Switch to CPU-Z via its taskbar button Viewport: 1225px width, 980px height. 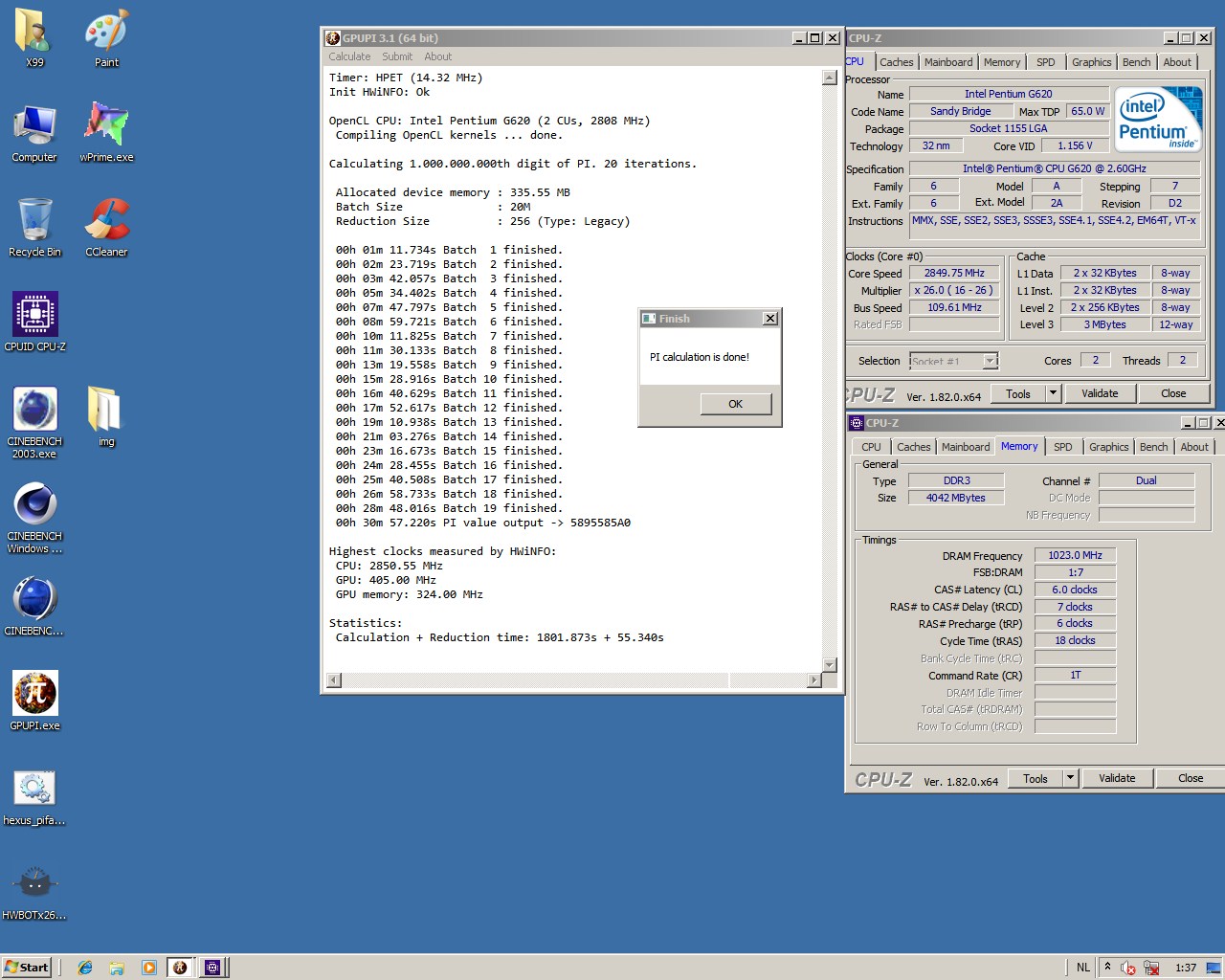point(212,968)
